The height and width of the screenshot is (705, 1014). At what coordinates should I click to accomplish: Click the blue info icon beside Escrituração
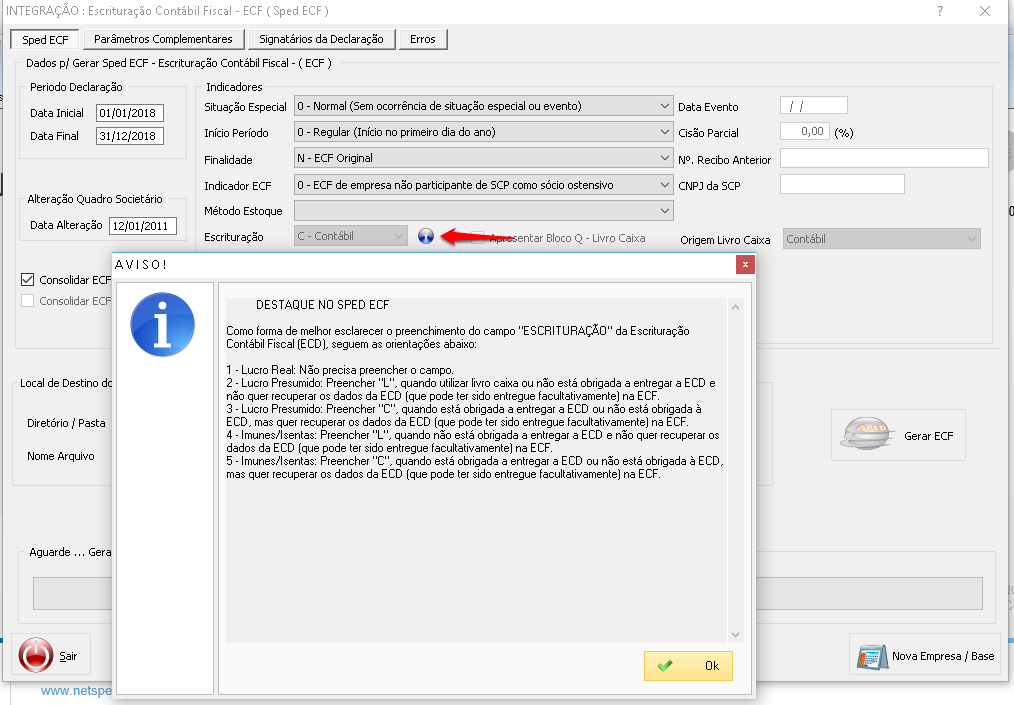pyautogui.click(x=426, y=237)
